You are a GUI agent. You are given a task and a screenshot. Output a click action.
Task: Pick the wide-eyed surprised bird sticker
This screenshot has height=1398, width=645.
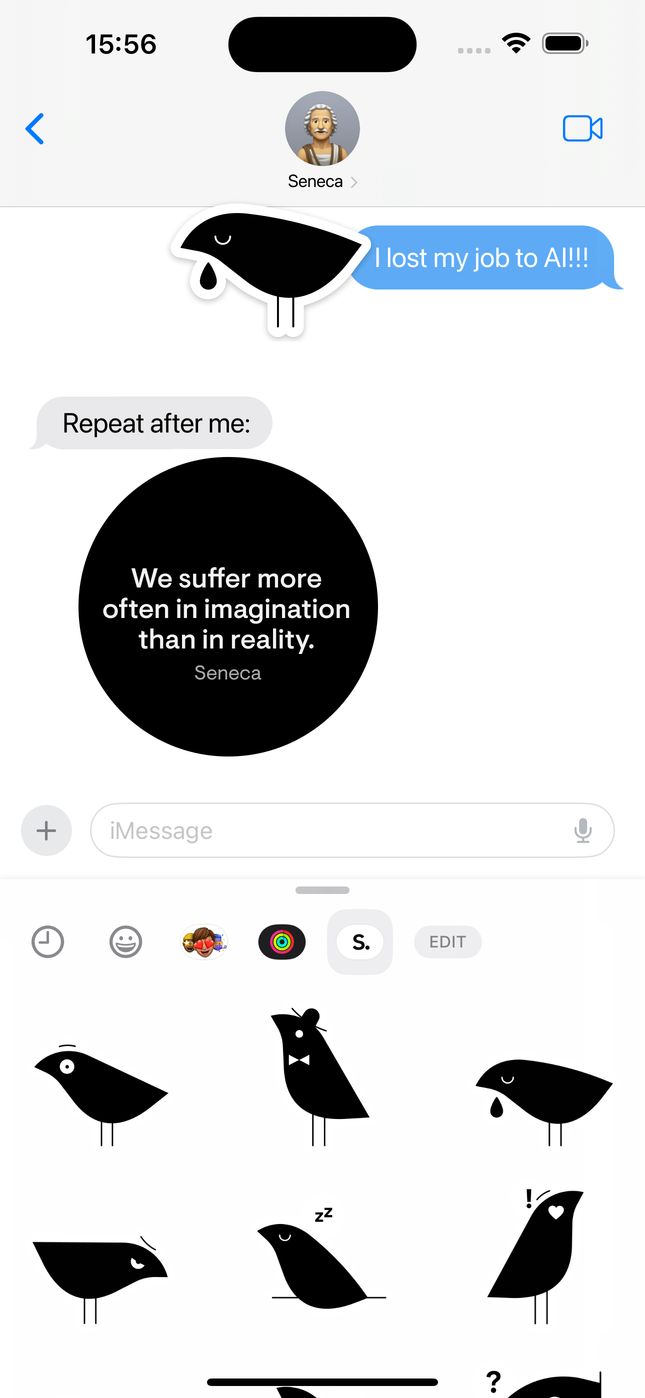(101, 1094)
